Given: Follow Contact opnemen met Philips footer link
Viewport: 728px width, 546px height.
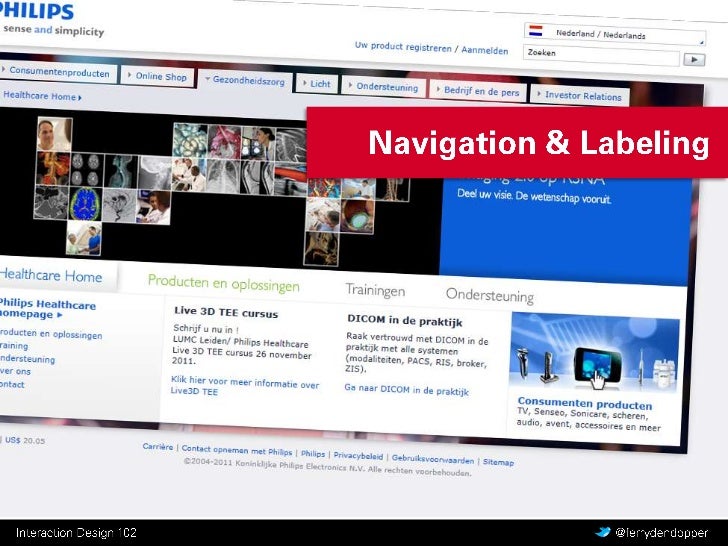Looking at the screenshot, I should [x=237, y=450].
